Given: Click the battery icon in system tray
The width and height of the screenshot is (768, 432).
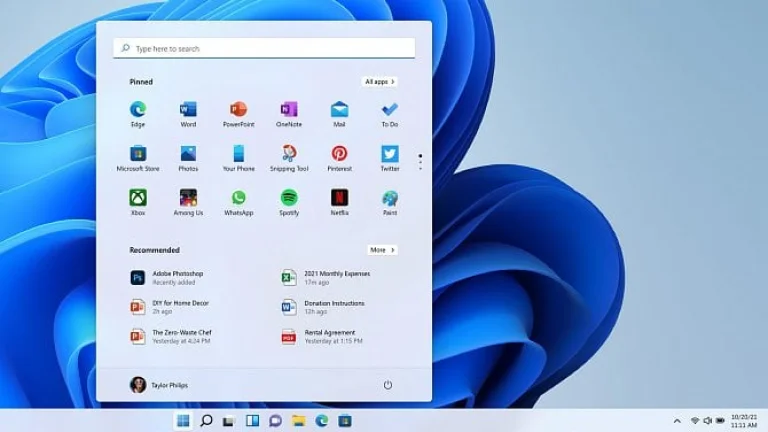Looking at the screenshot, I should pyautogui.click(x=720, y=421).
